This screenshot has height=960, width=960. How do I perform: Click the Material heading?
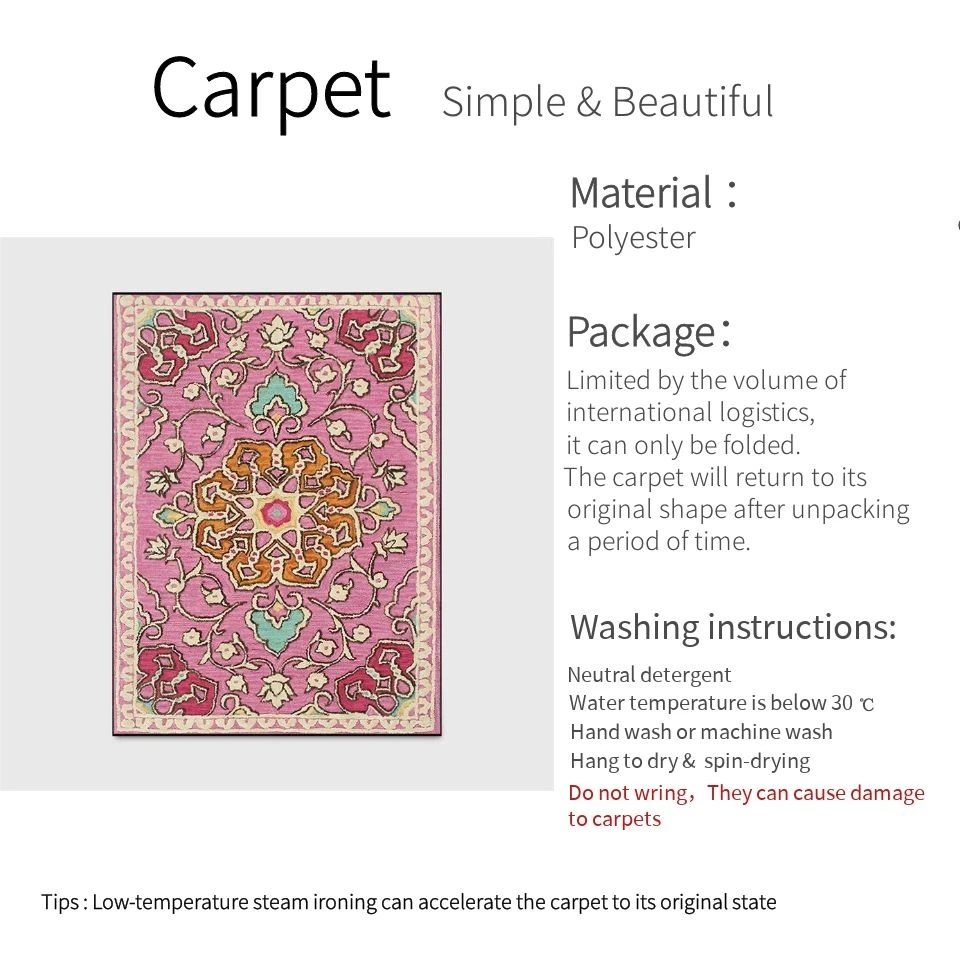653,193
